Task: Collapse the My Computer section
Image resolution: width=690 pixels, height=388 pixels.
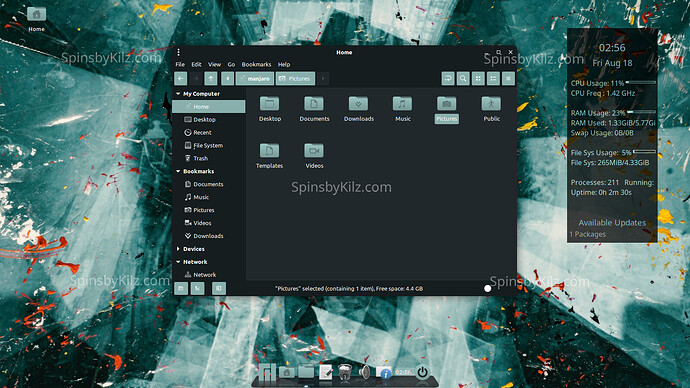Action: point(178,94)
